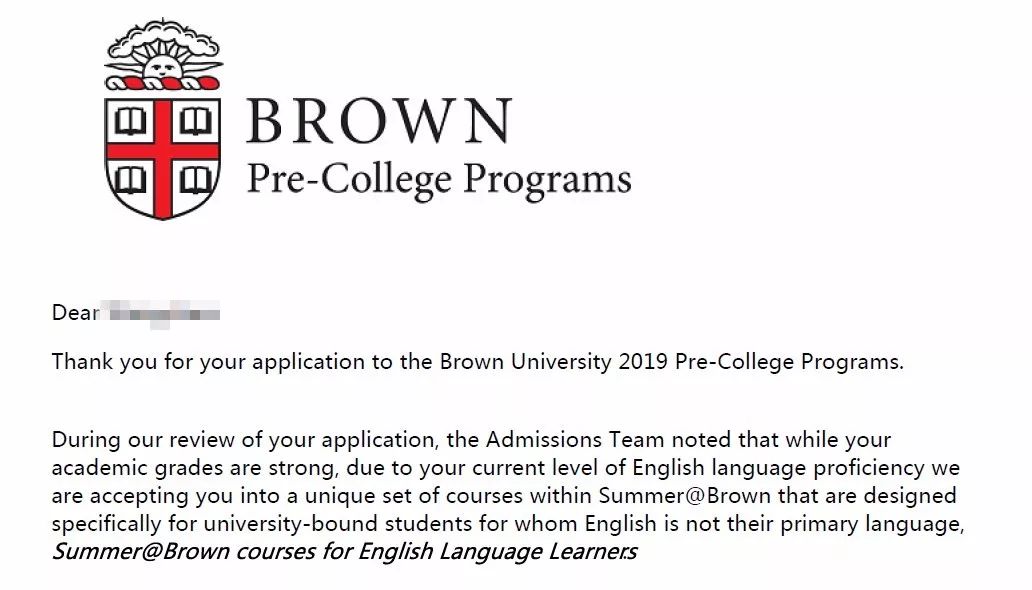
Task: Click the BROWN wordmark heading
Action: pos(378,121)
